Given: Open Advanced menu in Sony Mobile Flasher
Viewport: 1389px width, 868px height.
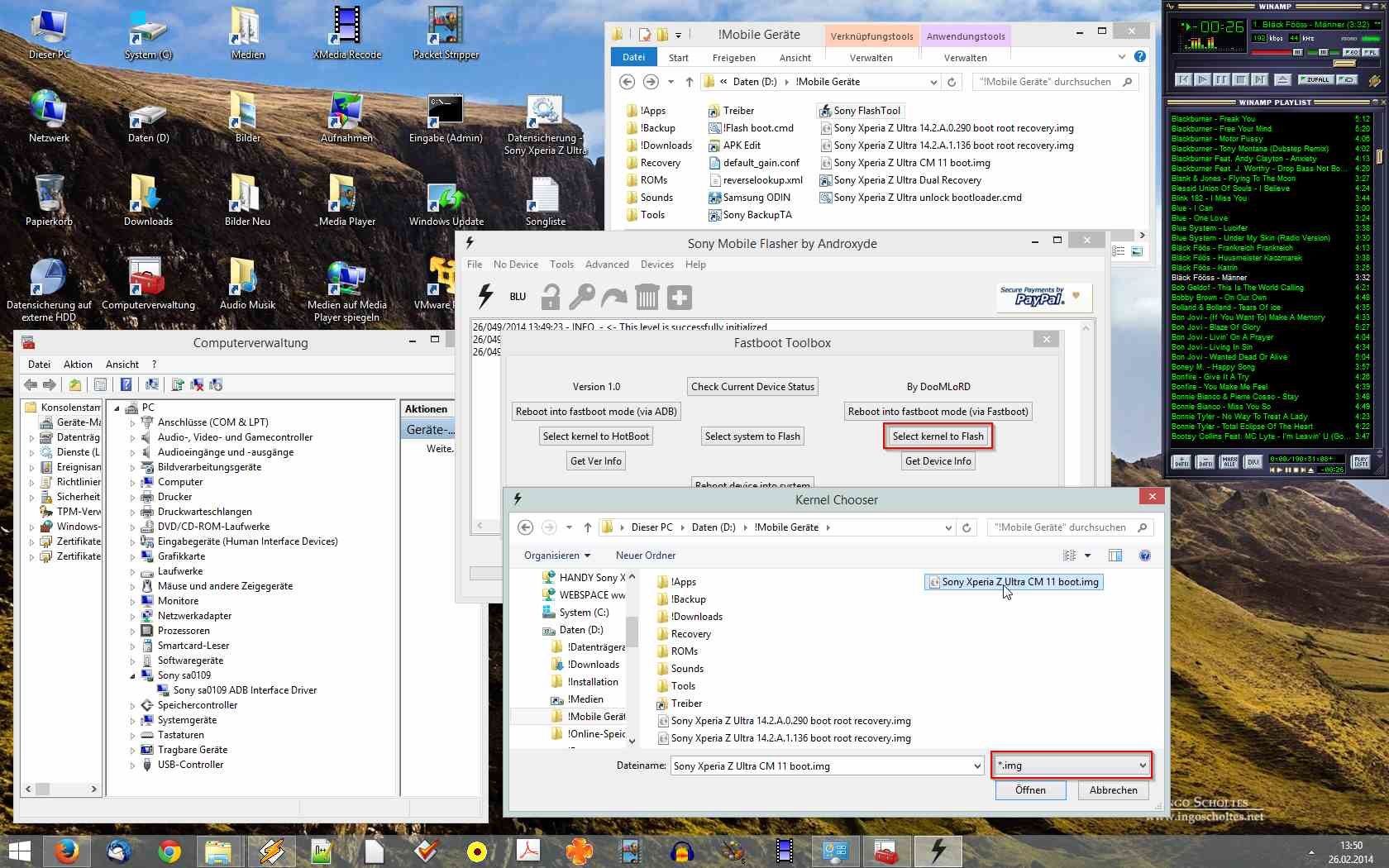Looking at the screenshot, I should pyautogui.click(x=607, y=265).
